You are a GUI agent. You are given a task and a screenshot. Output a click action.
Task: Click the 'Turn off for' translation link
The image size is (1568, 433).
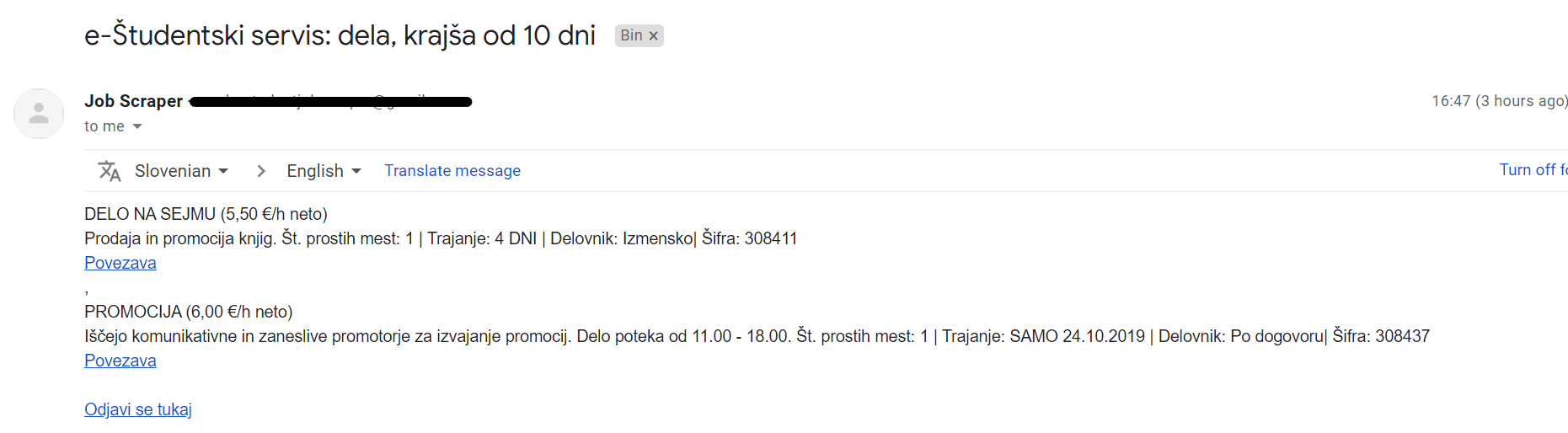1533,170
